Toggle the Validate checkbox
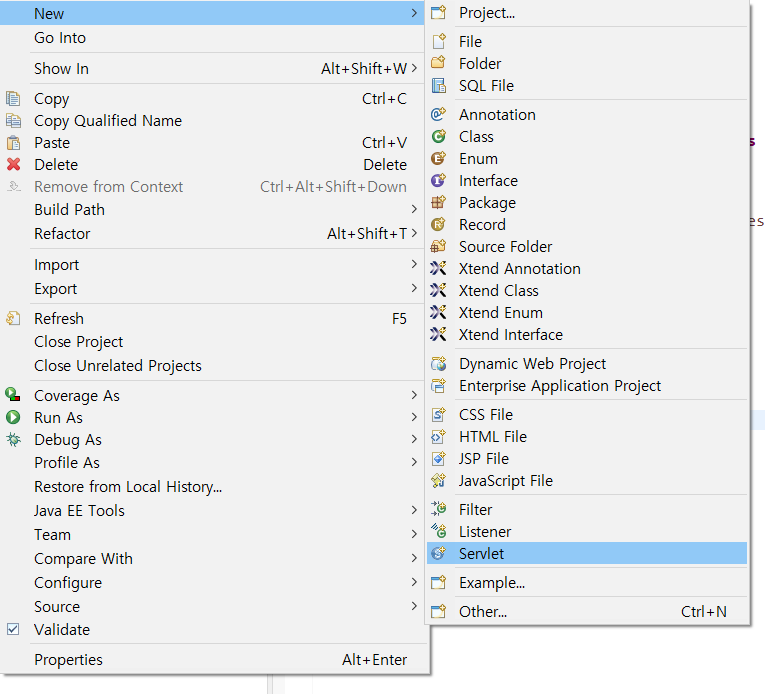This screenshot has width=765, height=694. pyautogui.click(x=13, y=629)
